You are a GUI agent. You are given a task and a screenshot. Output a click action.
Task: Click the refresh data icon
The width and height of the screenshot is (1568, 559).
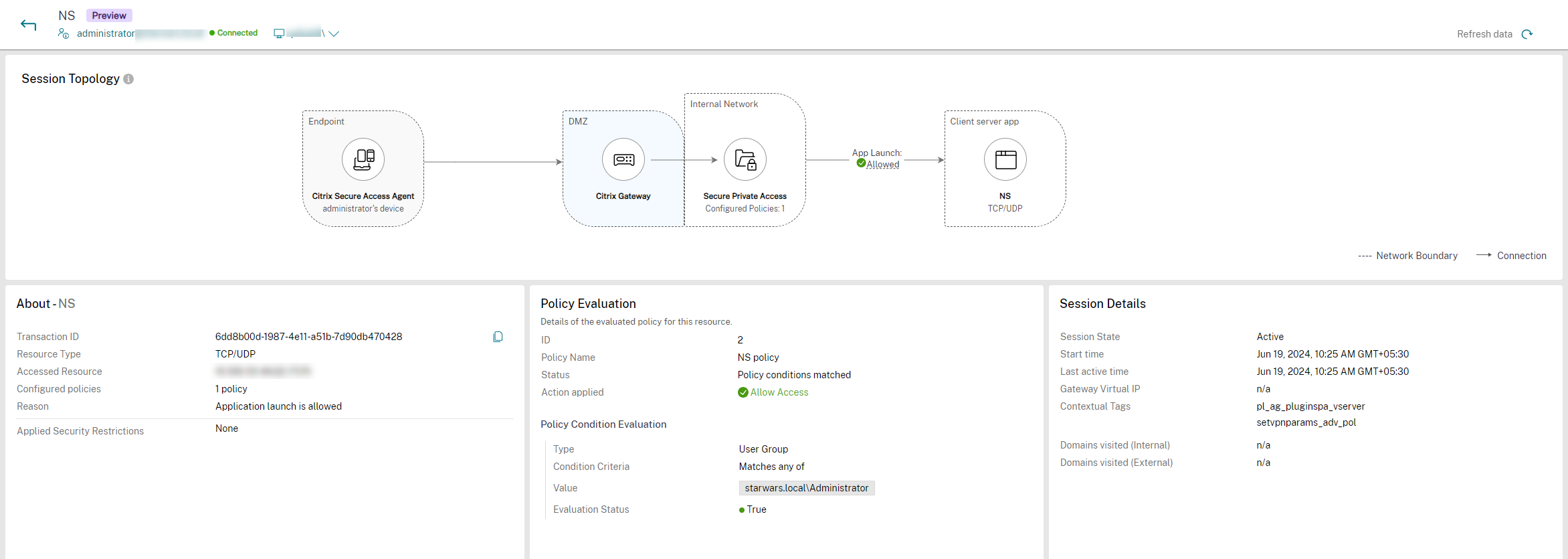point(1527,34)
